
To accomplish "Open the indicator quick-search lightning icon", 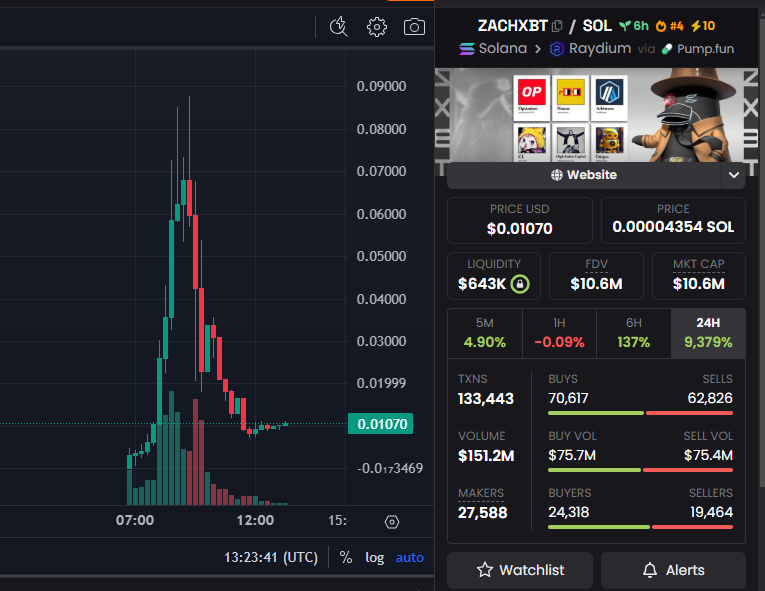I will pyautogui.click(x=339, y=27).
